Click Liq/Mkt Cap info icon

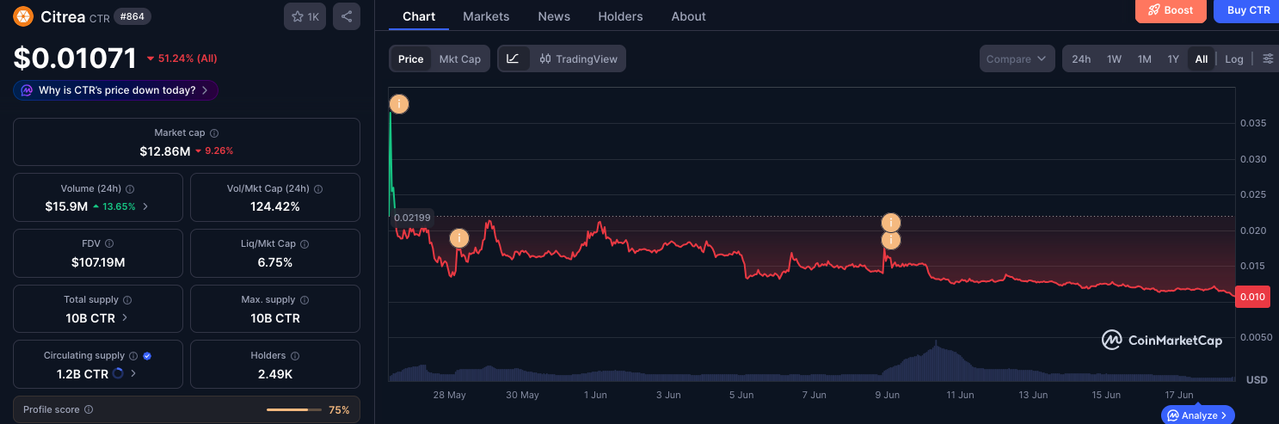click(x=305, y=244)
